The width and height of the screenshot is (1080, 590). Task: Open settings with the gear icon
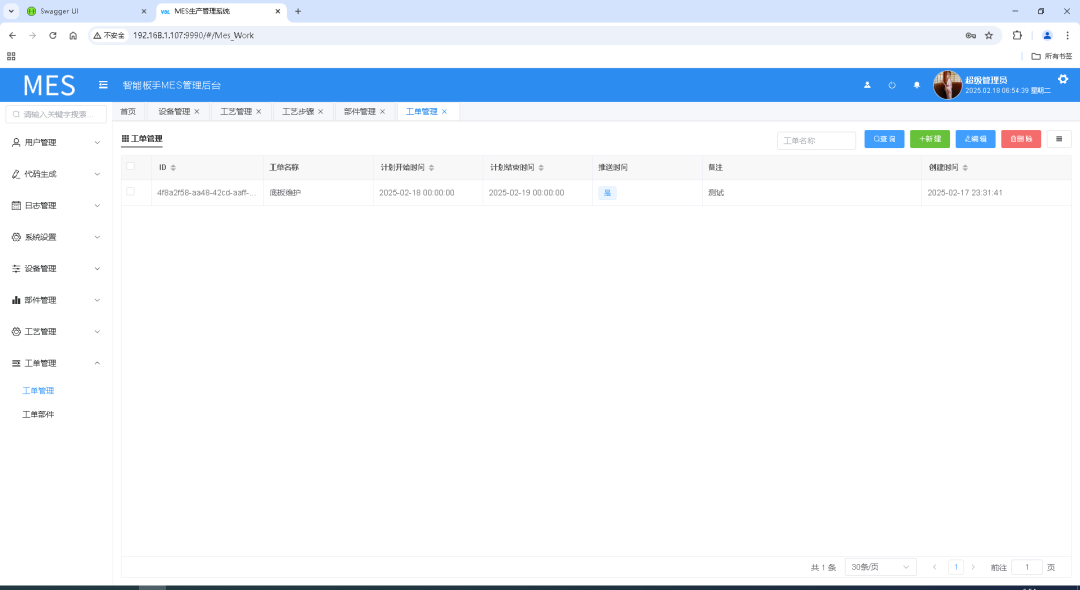pos(1063,80)
